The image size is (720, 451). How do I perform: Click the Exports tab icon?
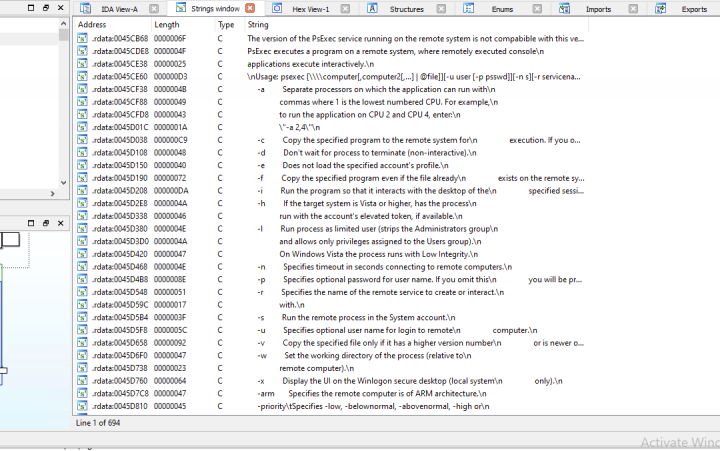[660, 8]
